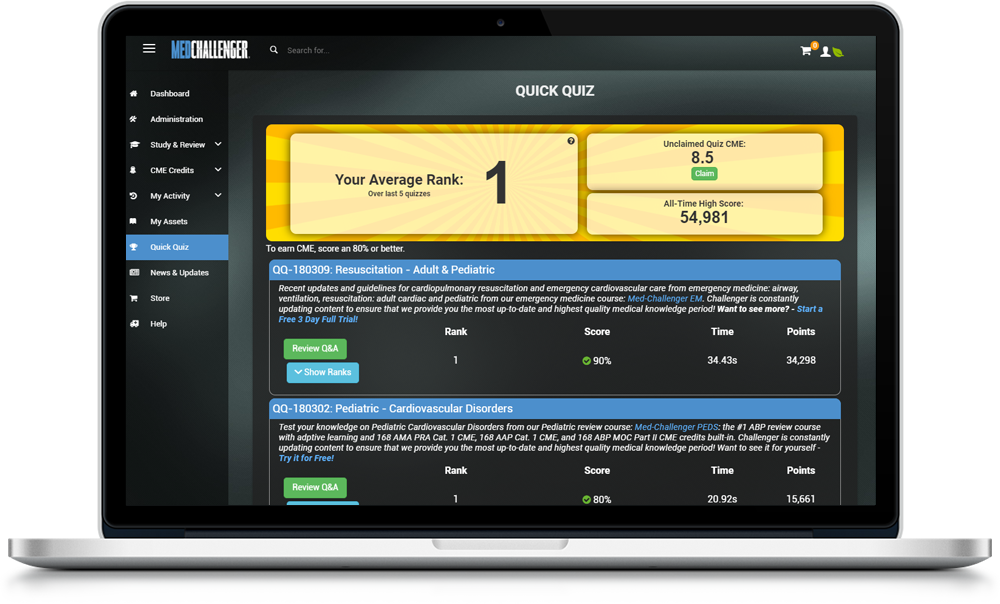Follow the Med-Challenger PEDS link
Viewport: 1000px width, 604px height.
tap(676, 427)
